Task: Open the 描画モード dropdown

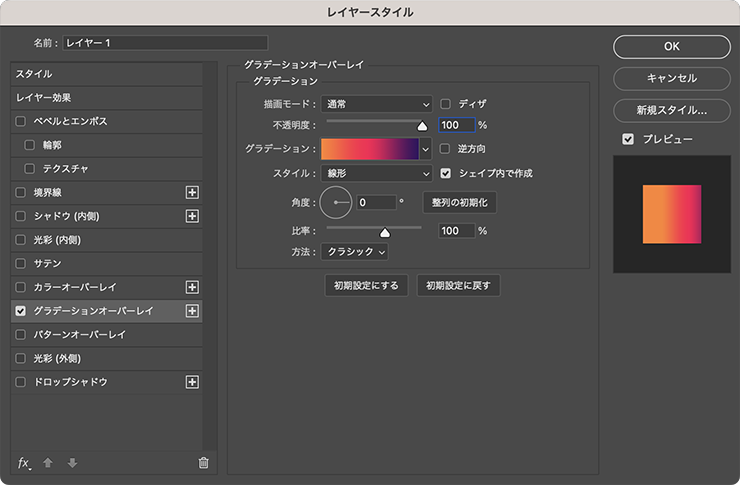Action: [x=376, y=103]
